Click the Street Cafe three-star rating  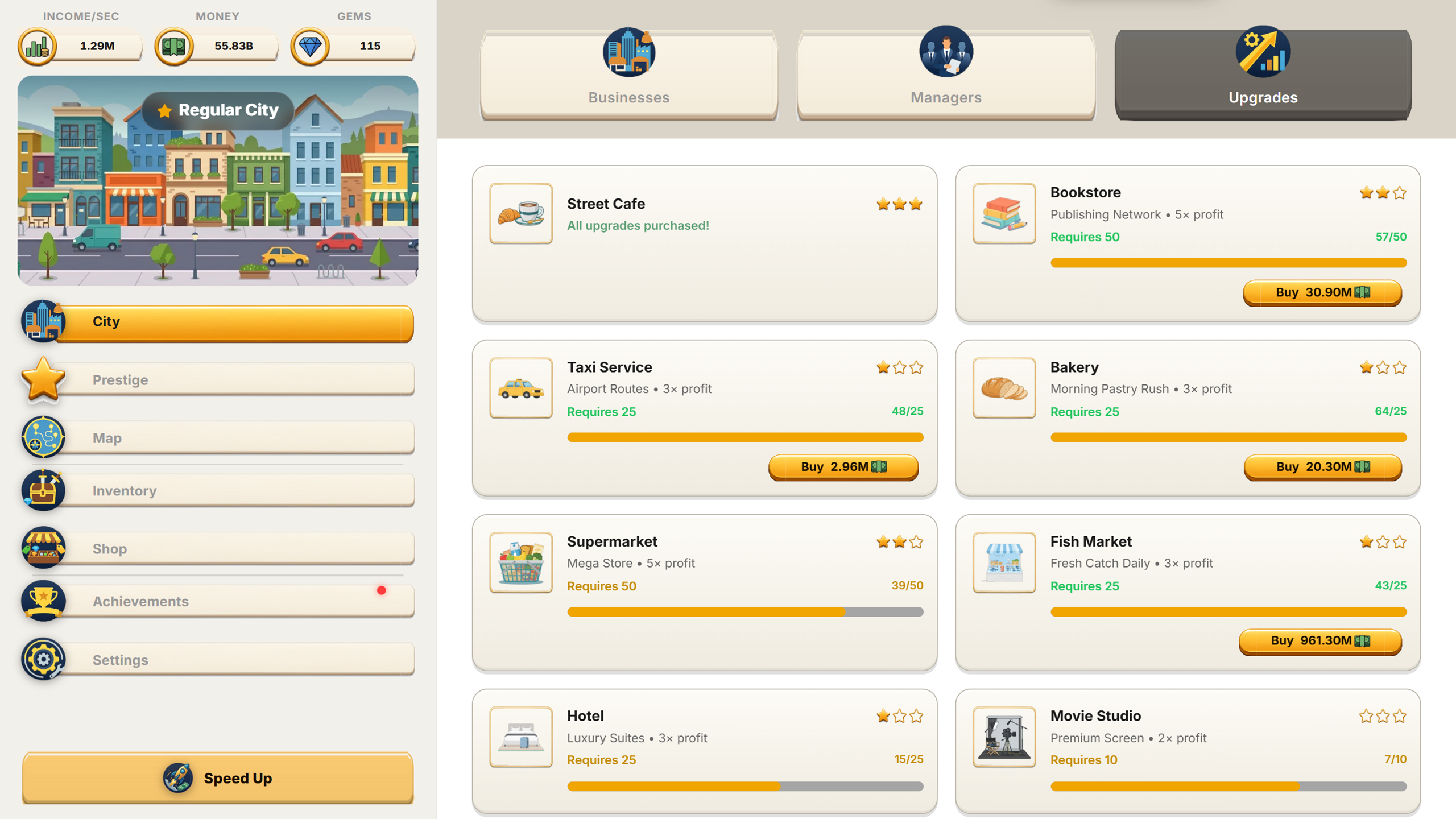pyautogui.click(x=899, y=204)
